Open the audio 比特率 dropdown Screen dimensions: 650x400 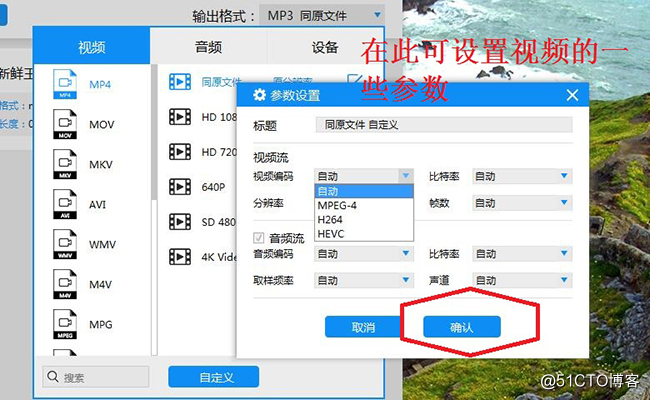tap(522, 254)
